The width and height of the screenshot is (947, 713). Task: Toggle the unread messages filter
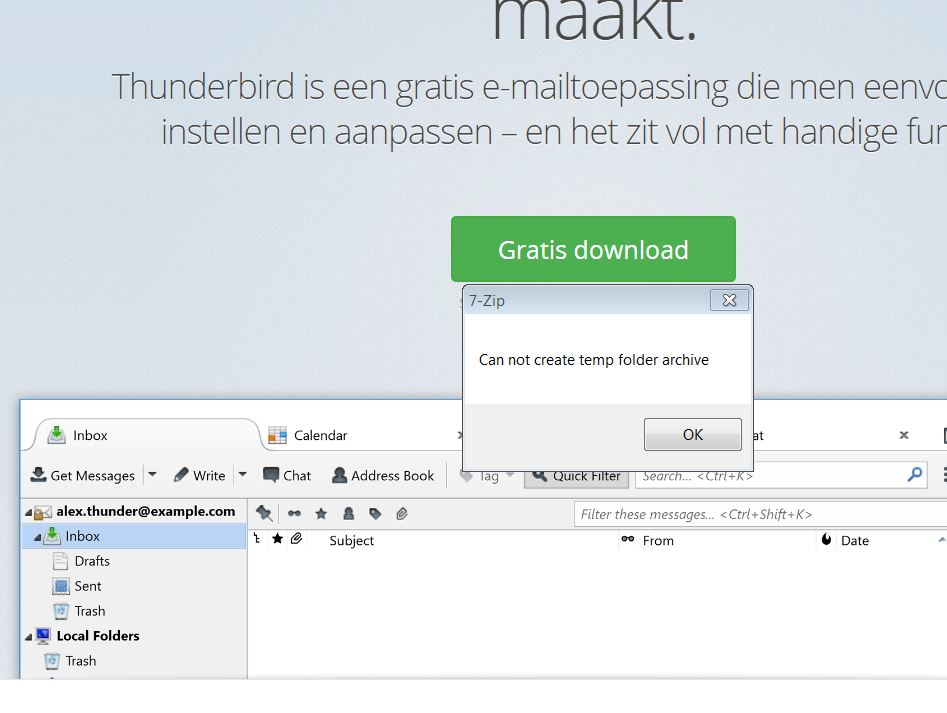pyautogui.click(x=294, y=513)
